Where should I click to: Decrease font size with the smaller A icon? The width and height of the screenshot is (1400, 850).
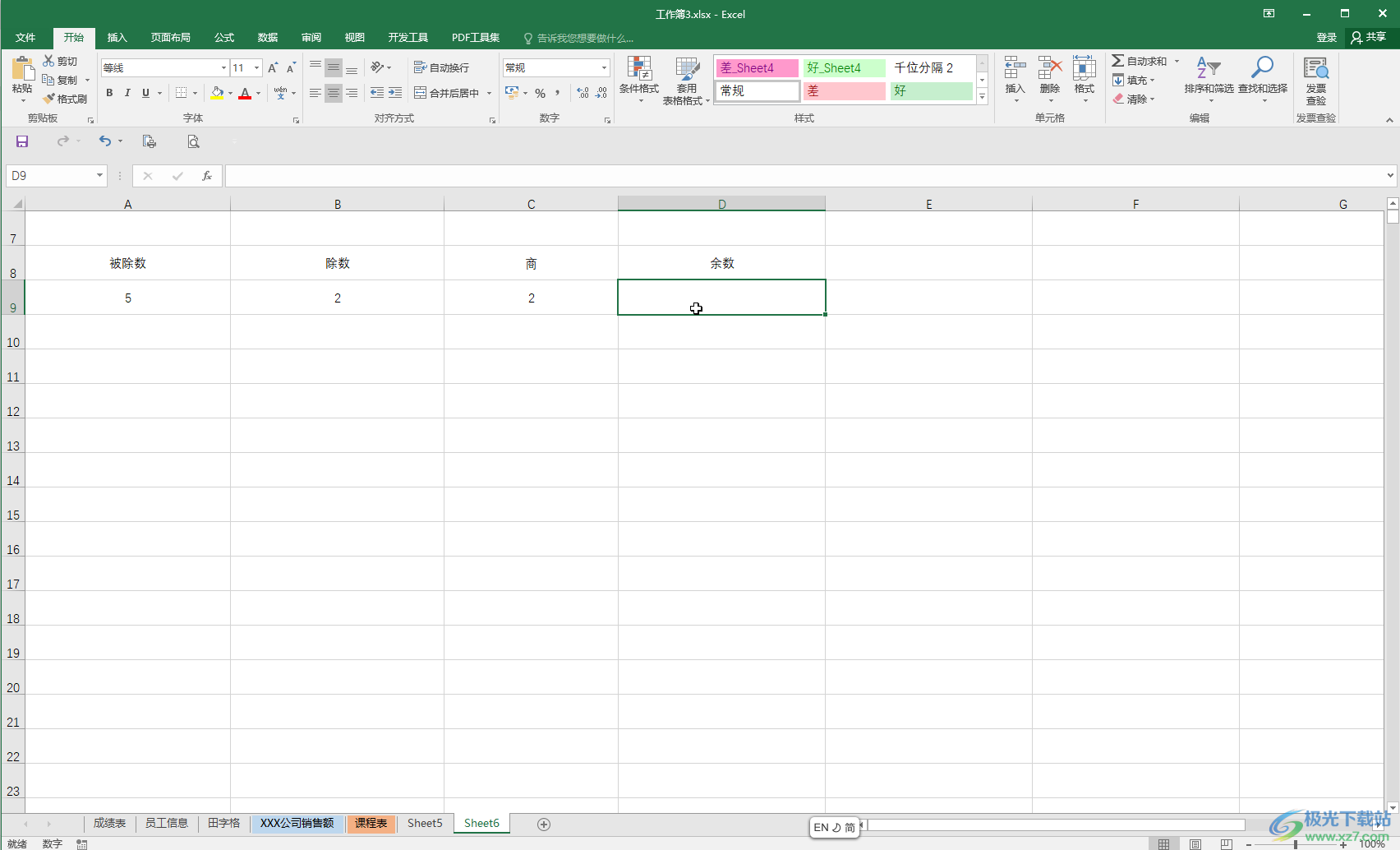tap(291, 68)
